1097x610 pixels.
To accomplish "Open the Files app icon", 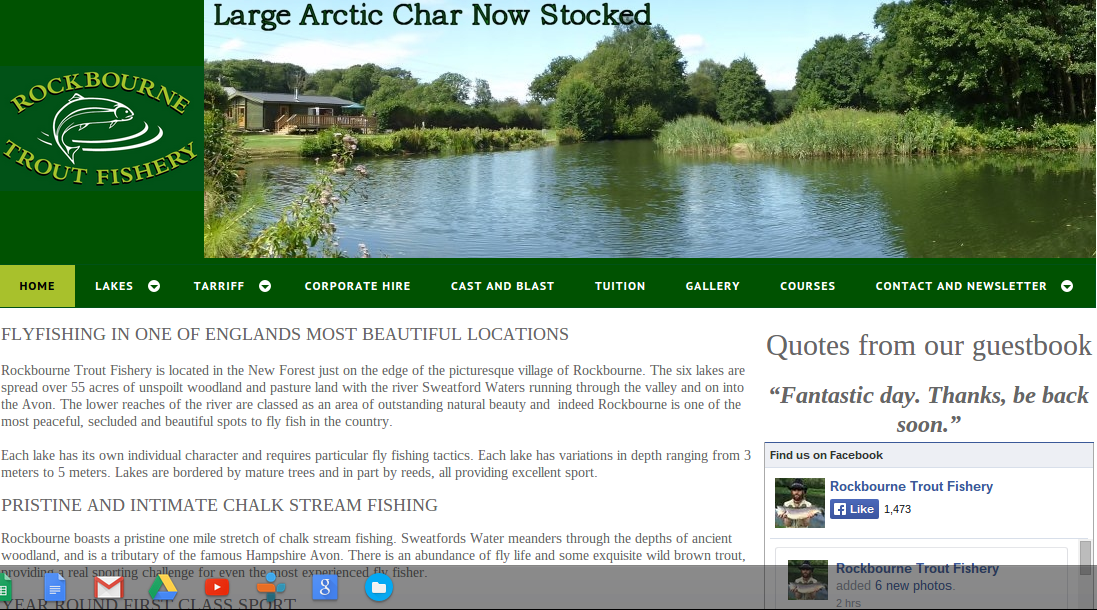I will 378,588.
